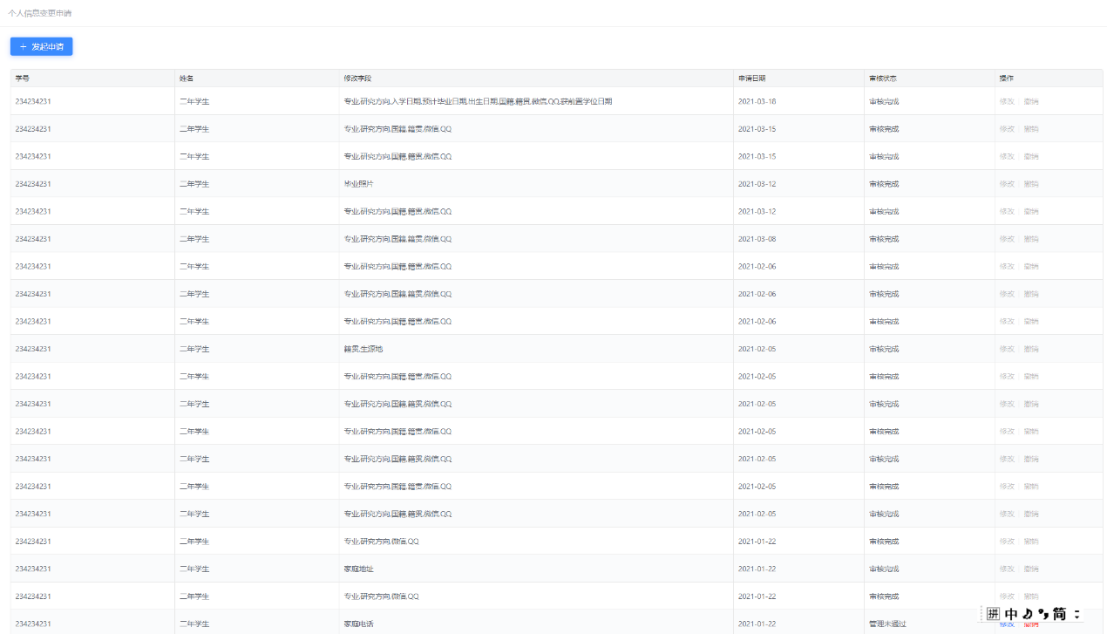Toggle the 中 Chinese/English IME mode icon
This screenshot has height=634, width=1108.
point(1011,614)
